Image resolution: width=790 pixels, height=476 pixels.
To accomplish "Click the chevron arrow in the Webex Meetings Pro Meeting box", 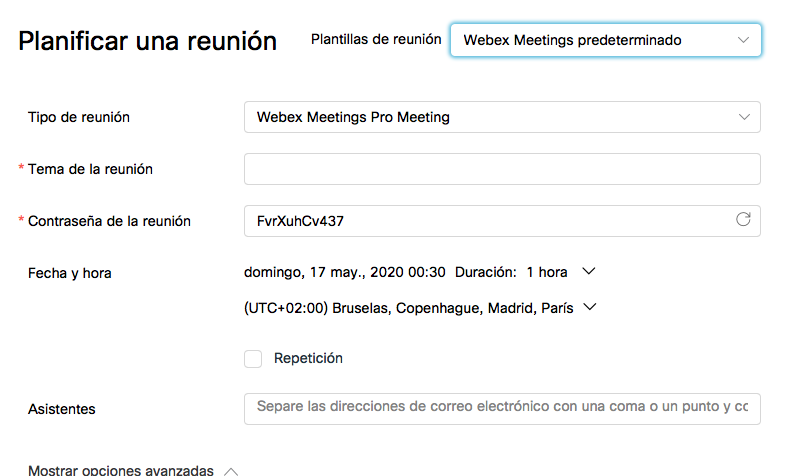I will pyautogui.click(x=744, y=117).
